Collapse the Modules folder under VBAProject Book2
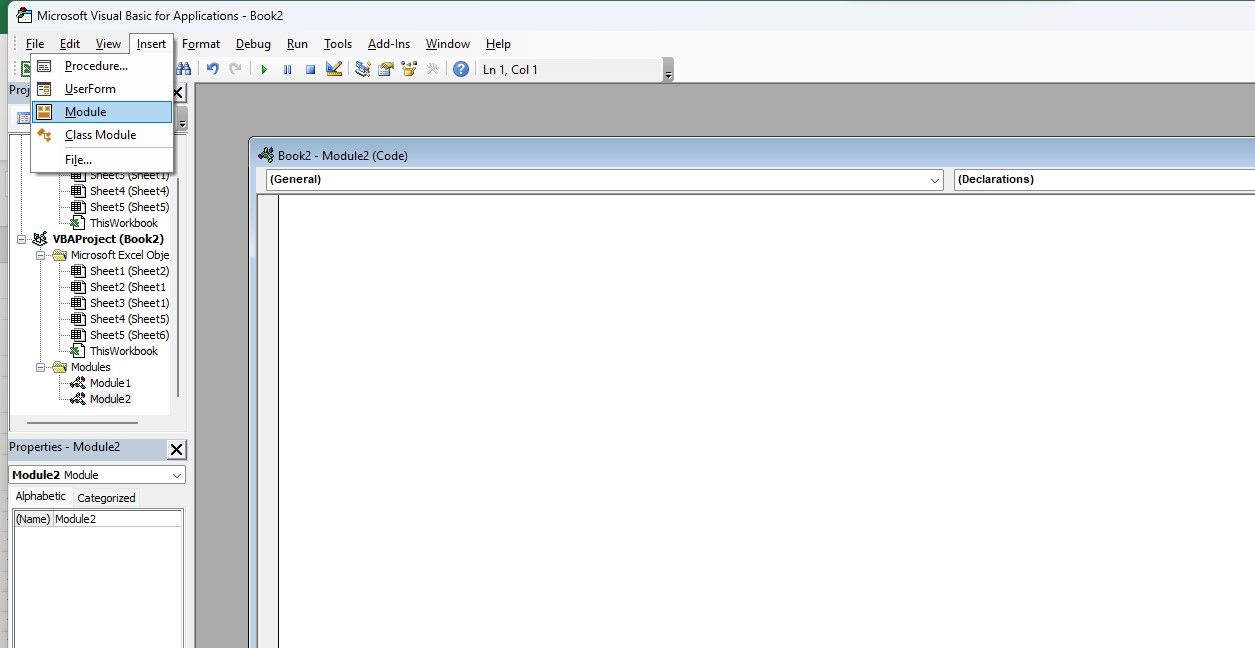The image size is (1255, 648). pos(40,367)
